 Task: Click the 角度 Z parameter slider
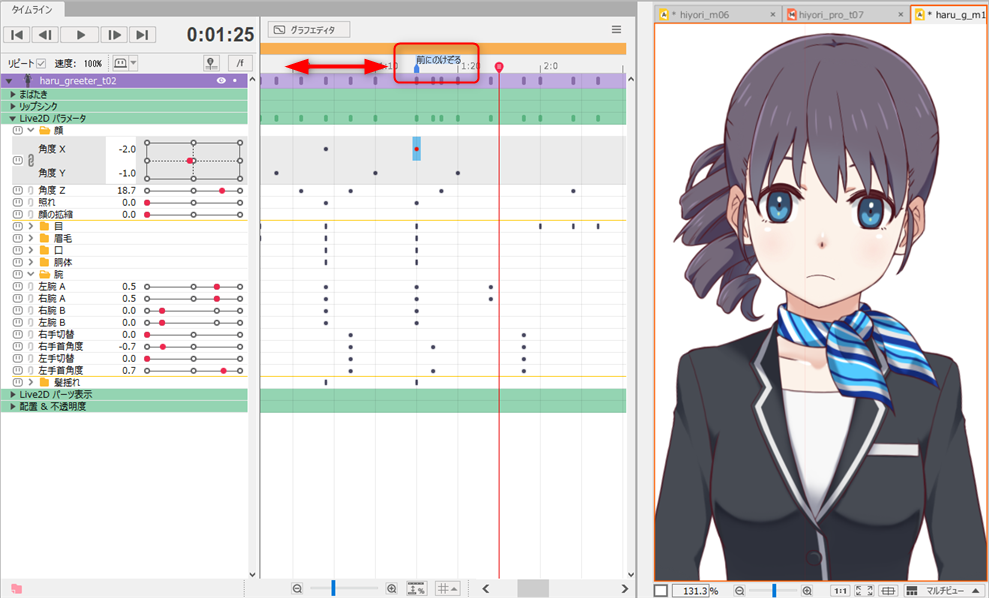coord(194,190)
